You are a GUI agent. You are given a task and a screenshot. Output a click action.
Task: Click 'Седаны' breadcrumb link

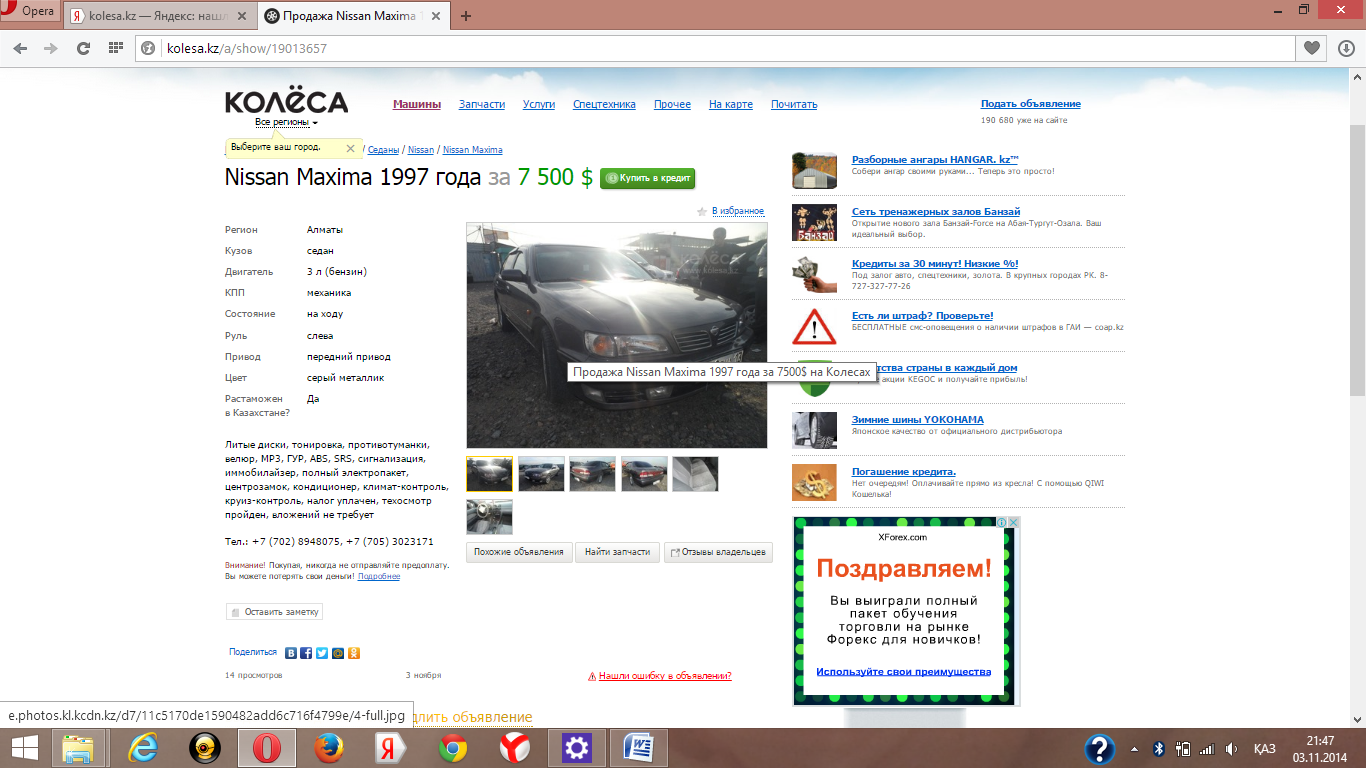tap(384, 150)
